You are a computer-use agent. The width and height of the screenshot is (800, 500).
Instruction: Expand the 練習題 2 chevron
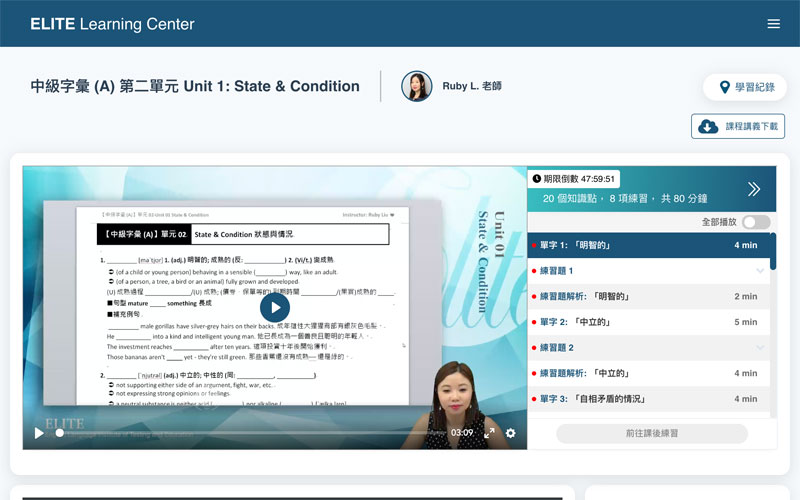760,348
